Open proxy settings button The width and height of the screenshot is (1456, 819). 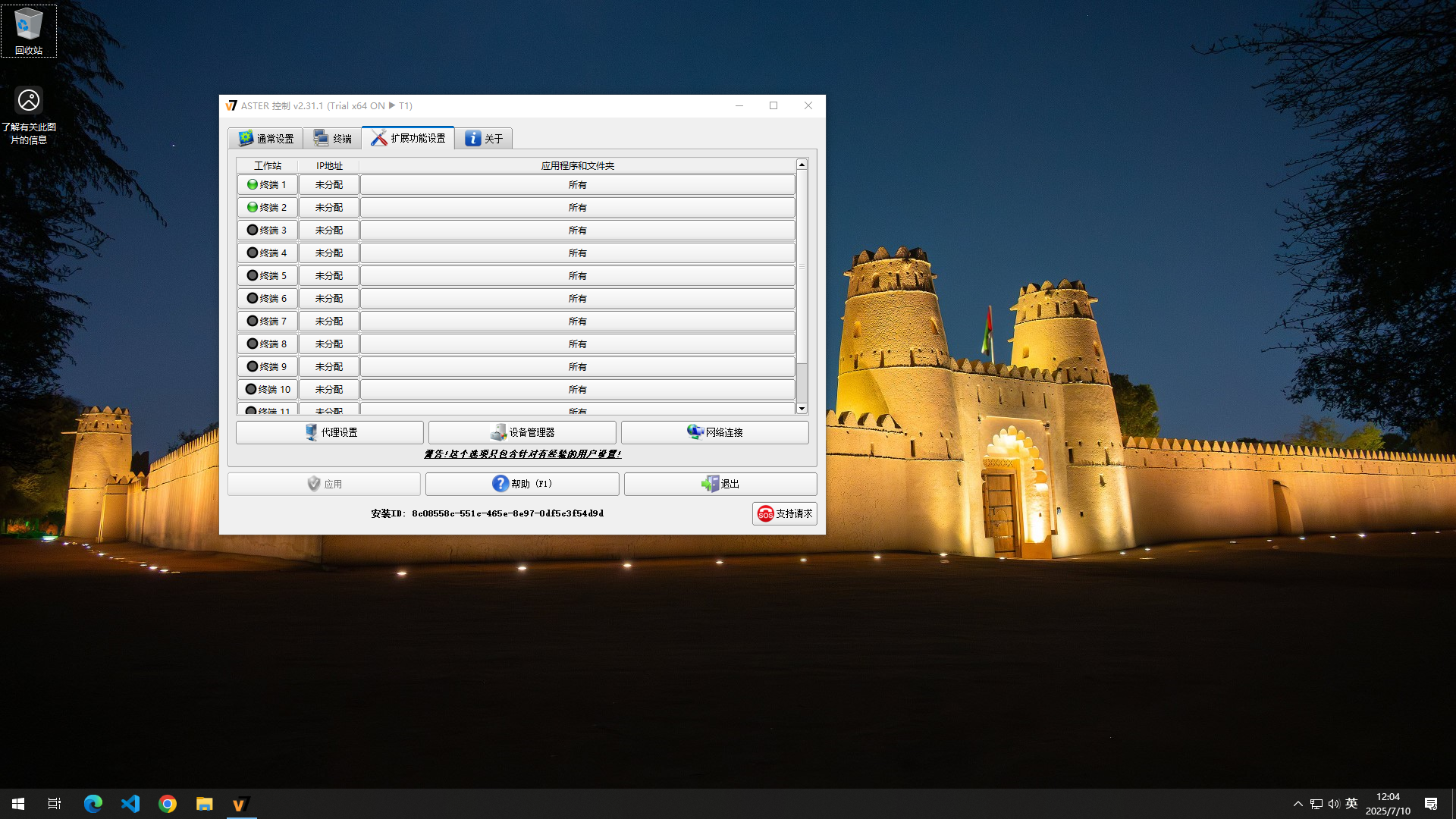[x=329, y=432]
